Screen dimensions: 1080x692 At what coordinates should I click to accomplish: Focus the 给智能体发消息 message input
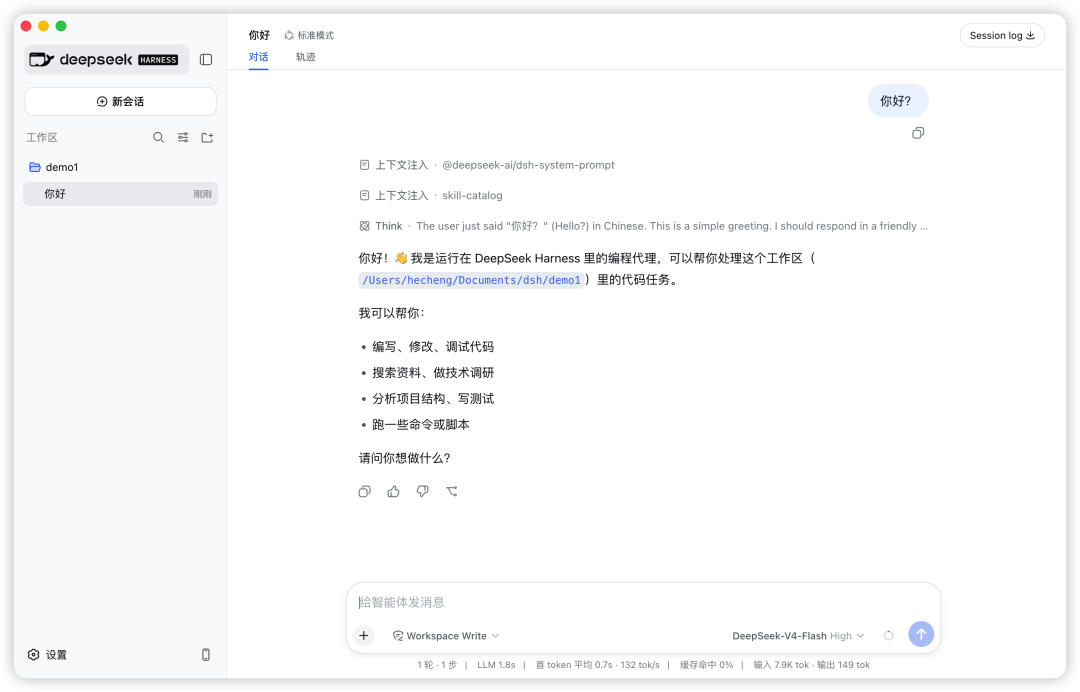pyautogui.click(x=643, y=602)
